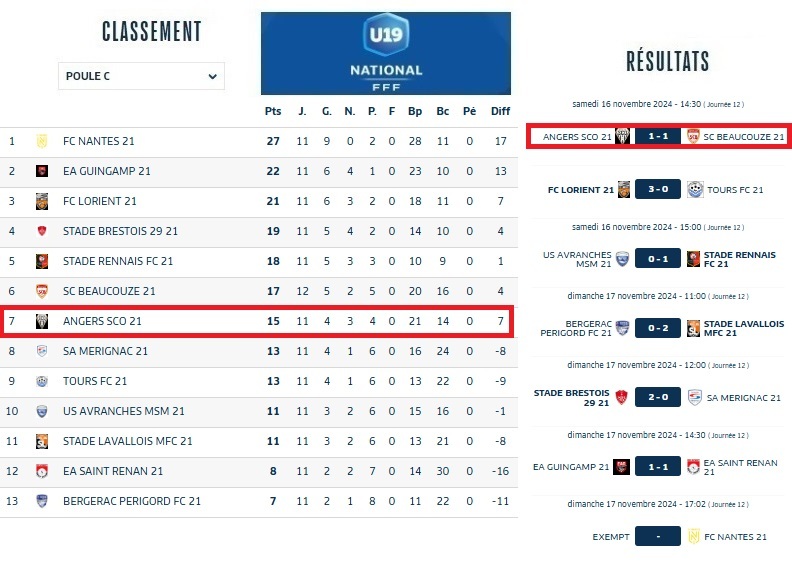792x566 pixels.
Task: Click the Angers SCO crest in results
Action: coord(622,136)
